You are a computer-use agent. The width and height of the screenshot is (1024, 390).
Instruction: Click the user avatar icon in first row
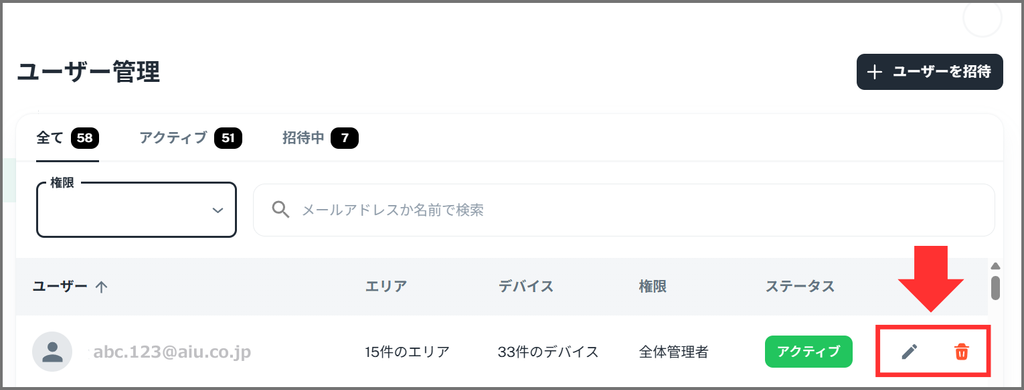pos(52,352)
